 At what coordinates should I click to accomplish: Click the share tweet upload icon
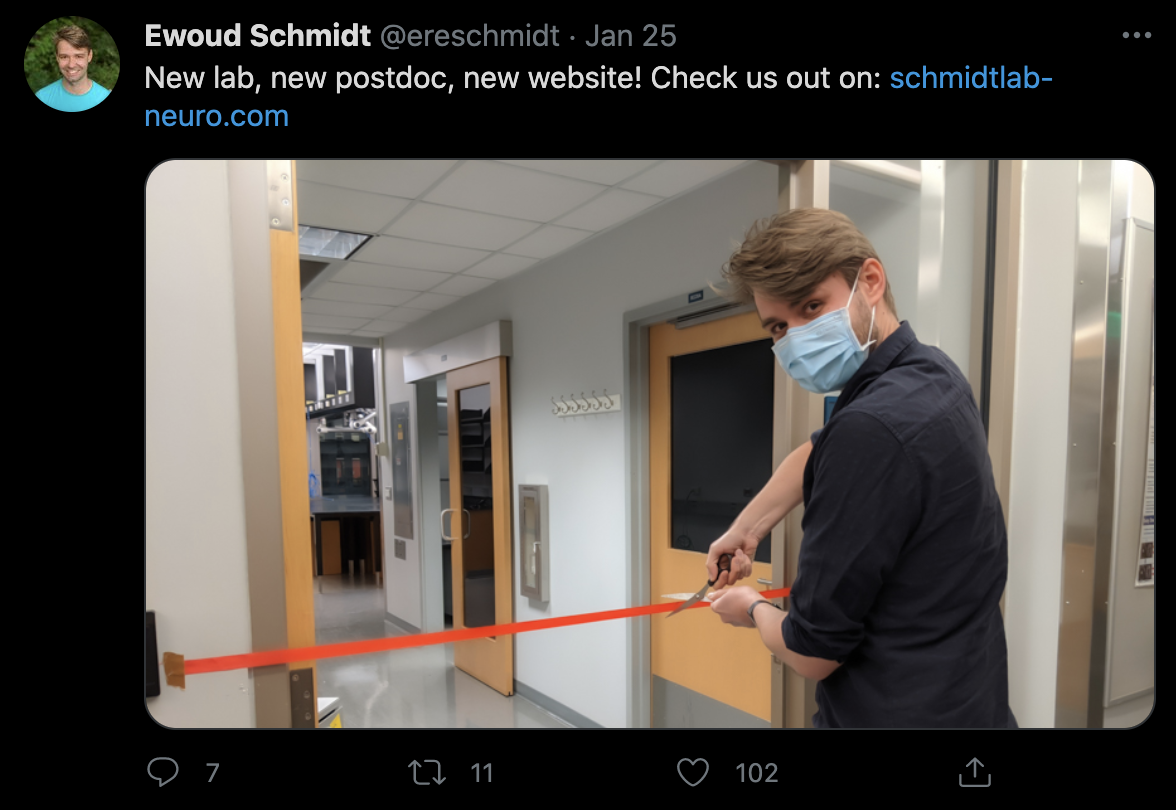click(x=974, y=772)
